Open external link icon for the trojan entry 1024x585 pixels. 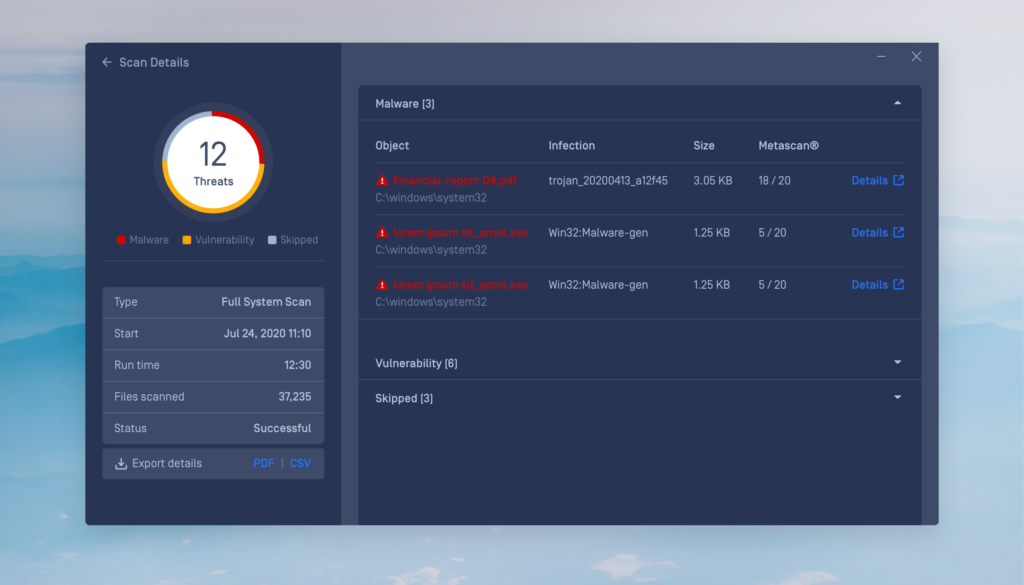pos(898,181)
